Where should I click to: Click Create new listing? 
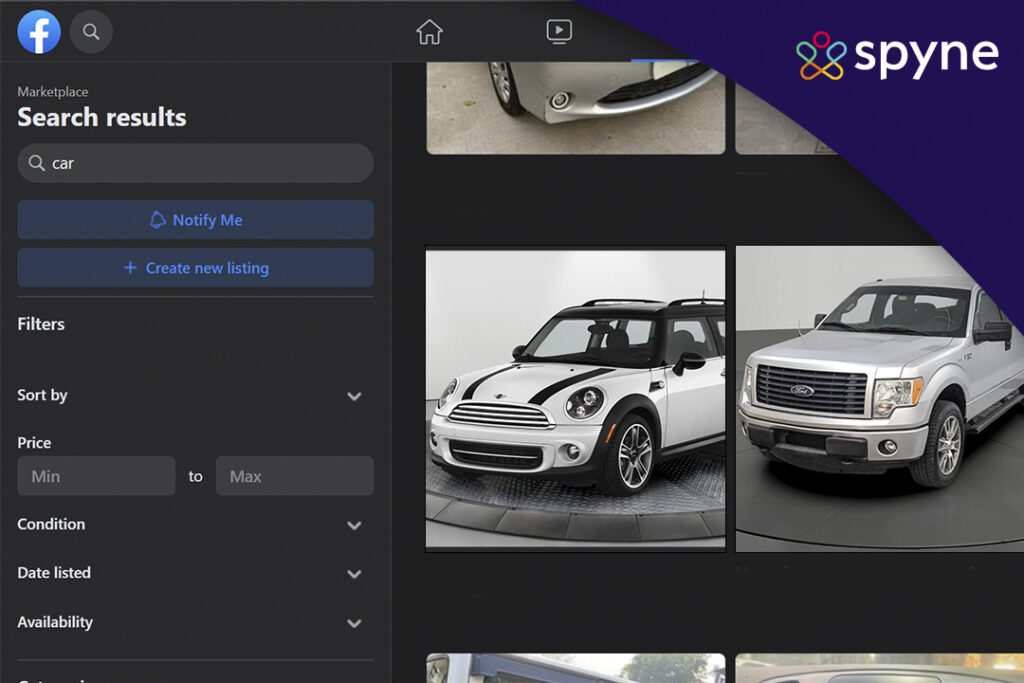195,268
